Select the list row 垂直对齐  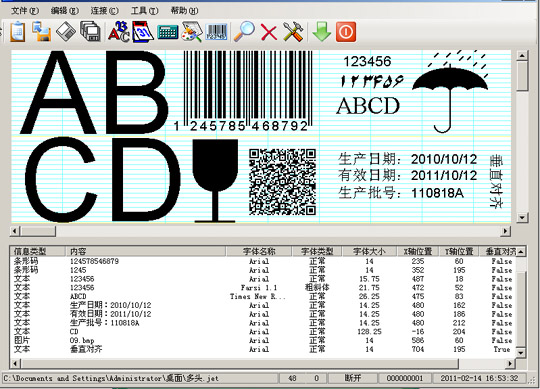click(263, 349)
